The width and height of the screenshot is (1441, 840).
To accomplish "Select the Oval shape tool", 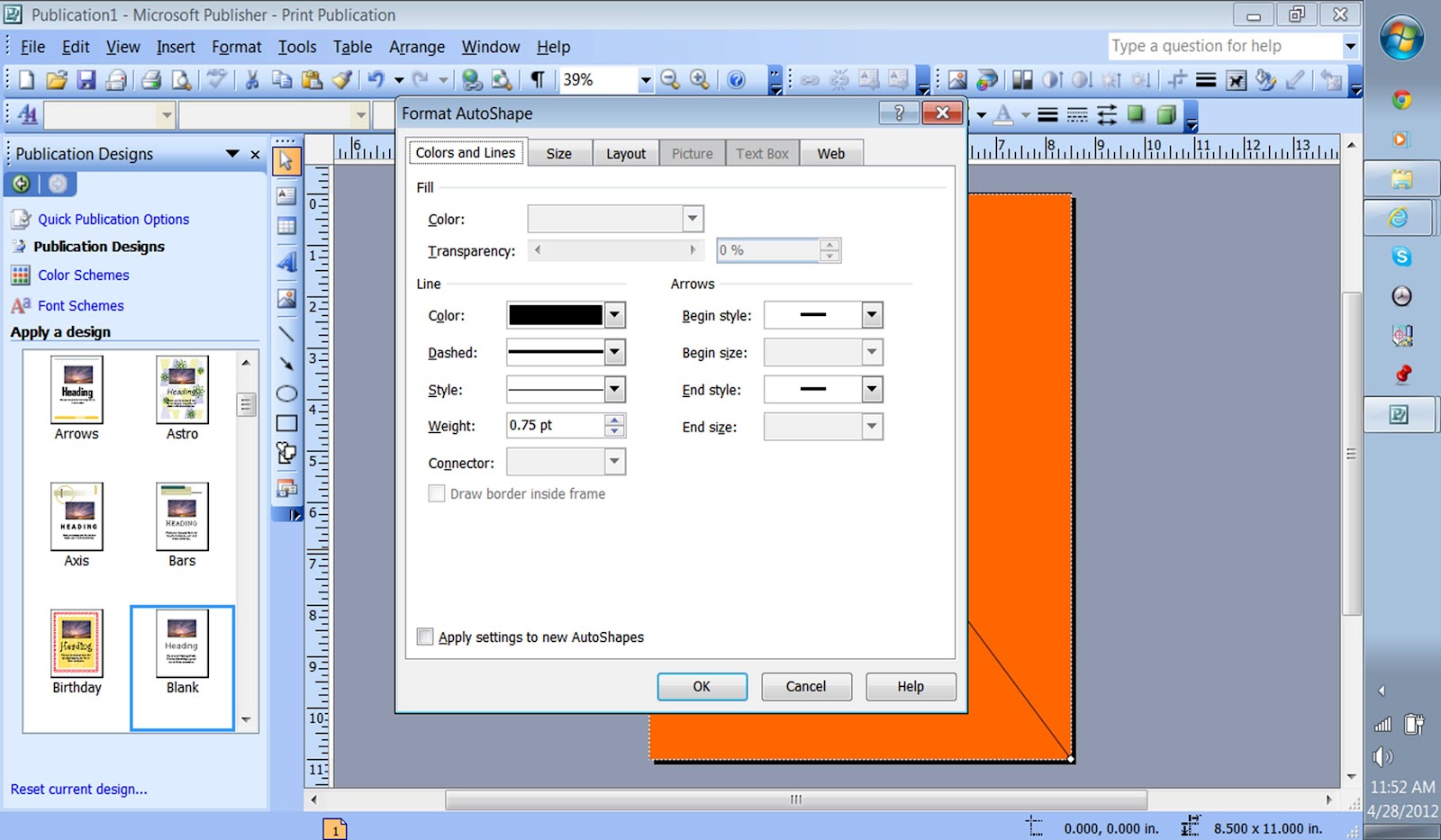I will click(x=286, y=393).
